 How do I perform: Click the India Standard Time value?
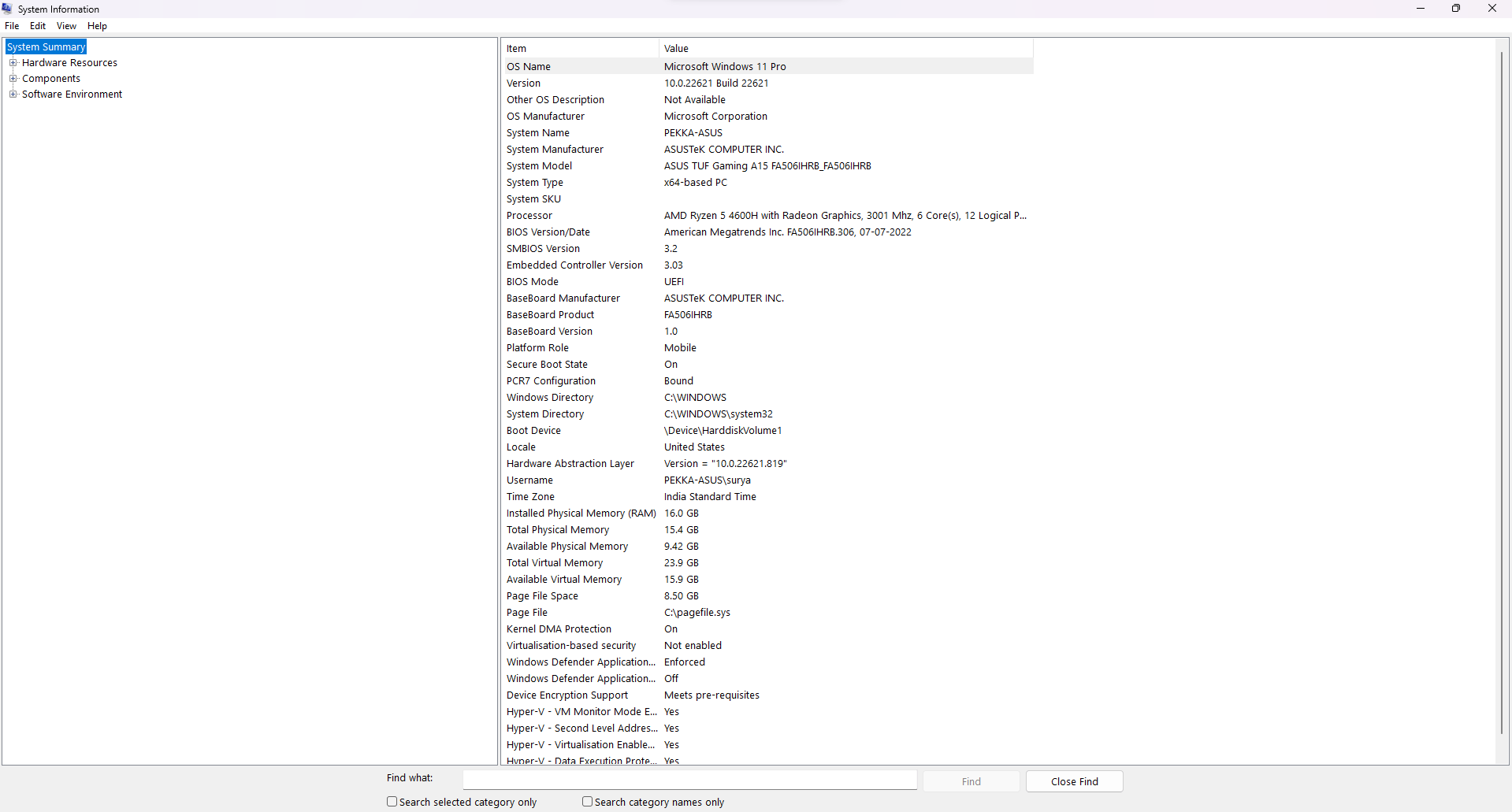(710, 497)
